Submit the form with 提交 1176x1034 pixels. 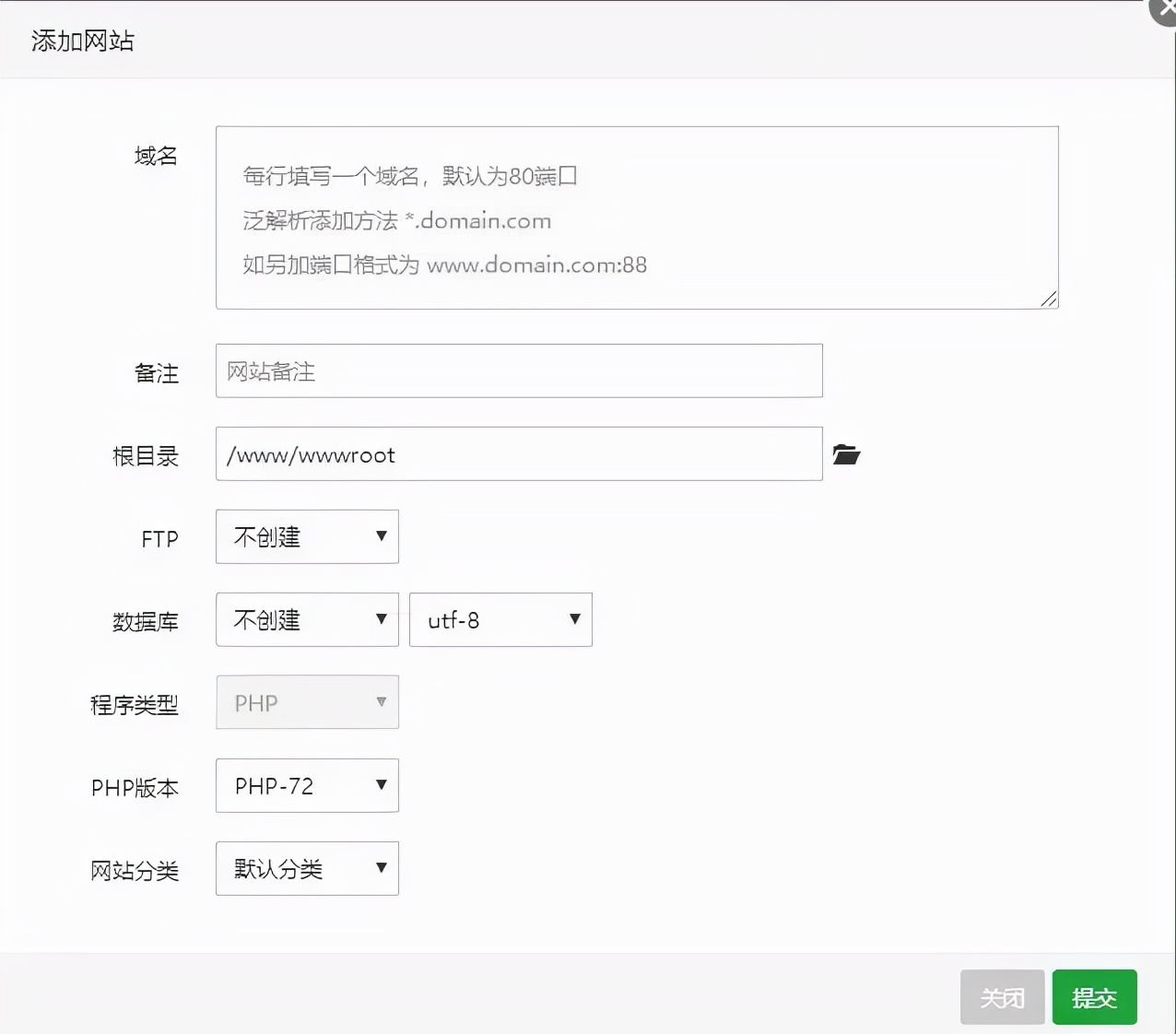pyautogui.click(x=1094, y=996)
